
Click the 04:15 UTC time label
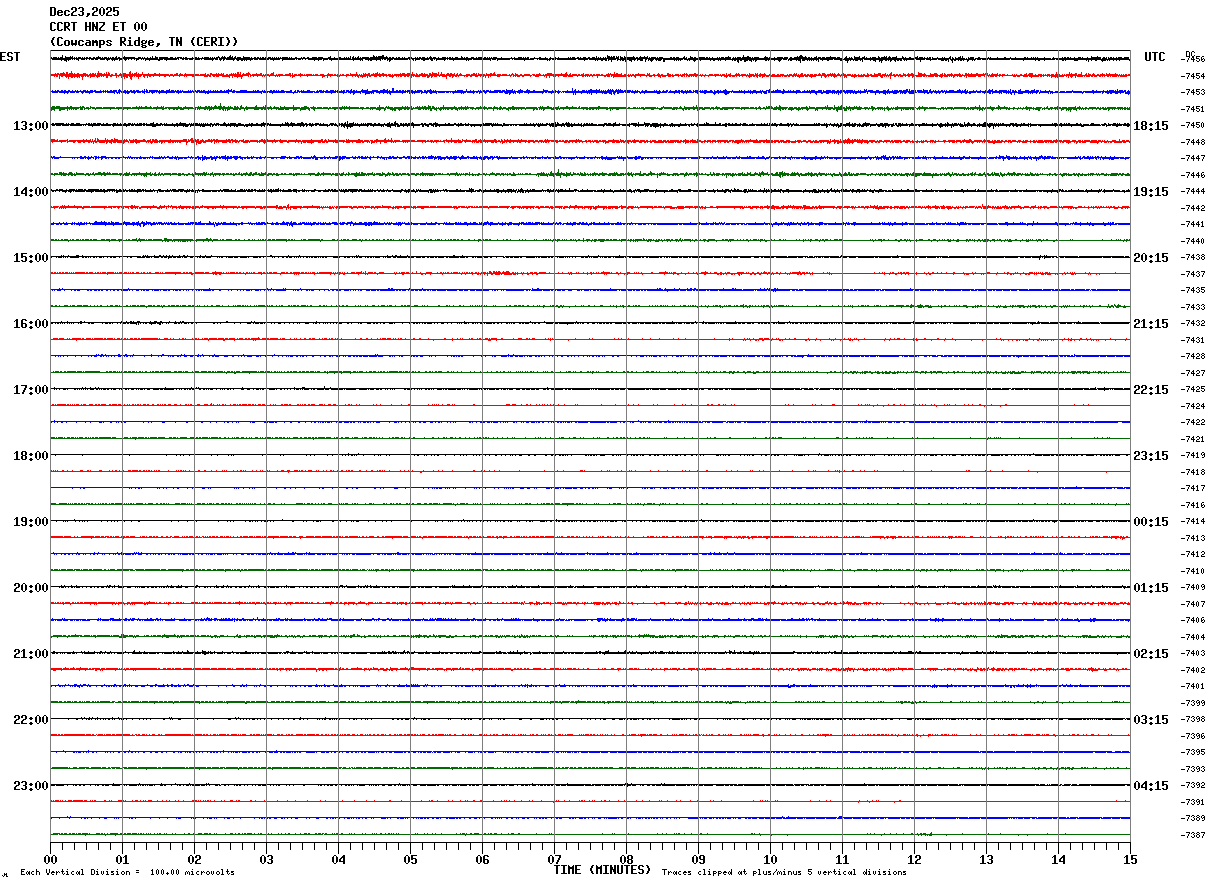click(1151, 786)
